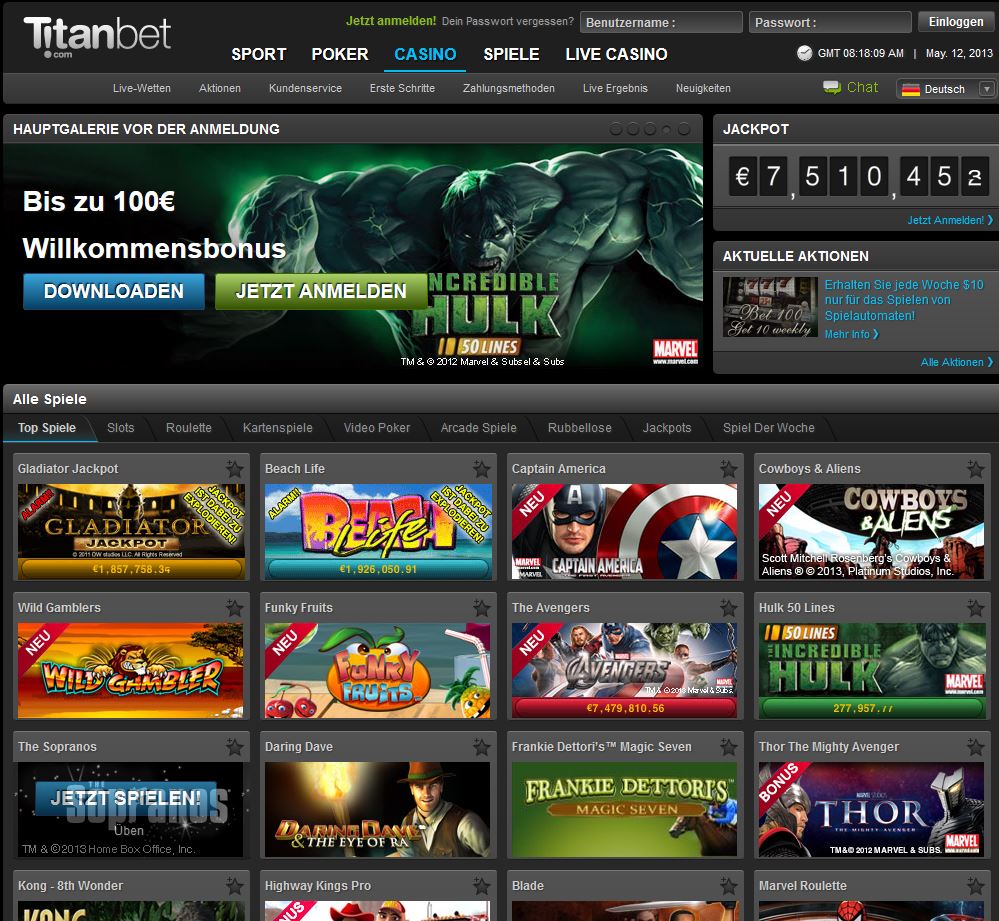Image resolution: width=999 pixels, height=921 pixels.
Task: Go to the POKER section
Action: point(340,54)
